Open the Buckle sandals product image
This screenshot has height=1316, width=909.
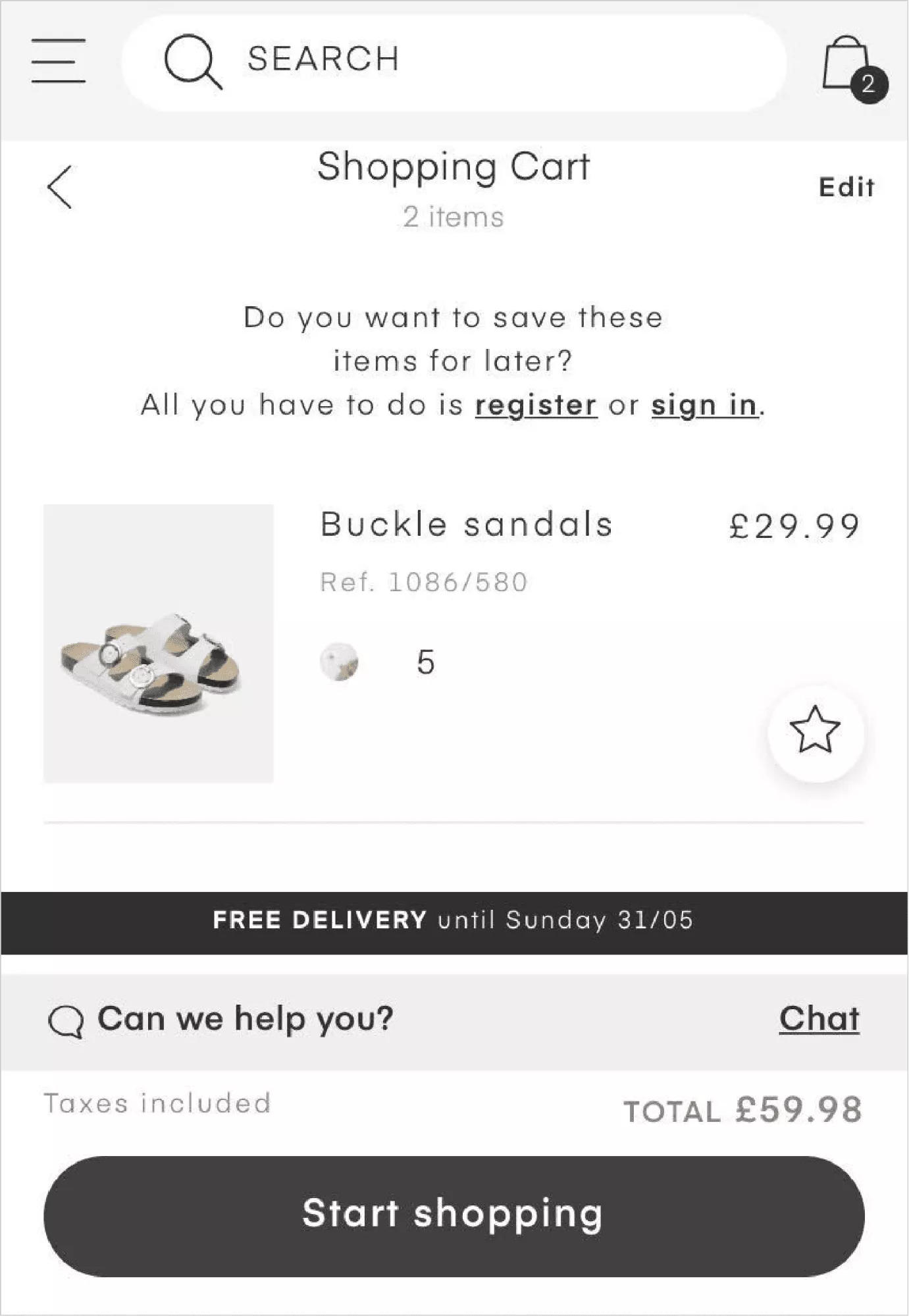point(159,643)
